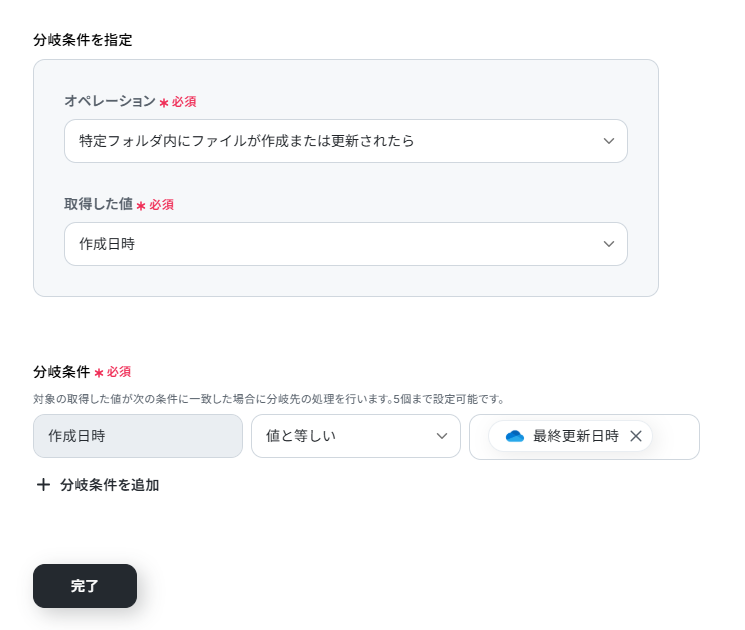Click the オペレーション field label

coord(110,101)
